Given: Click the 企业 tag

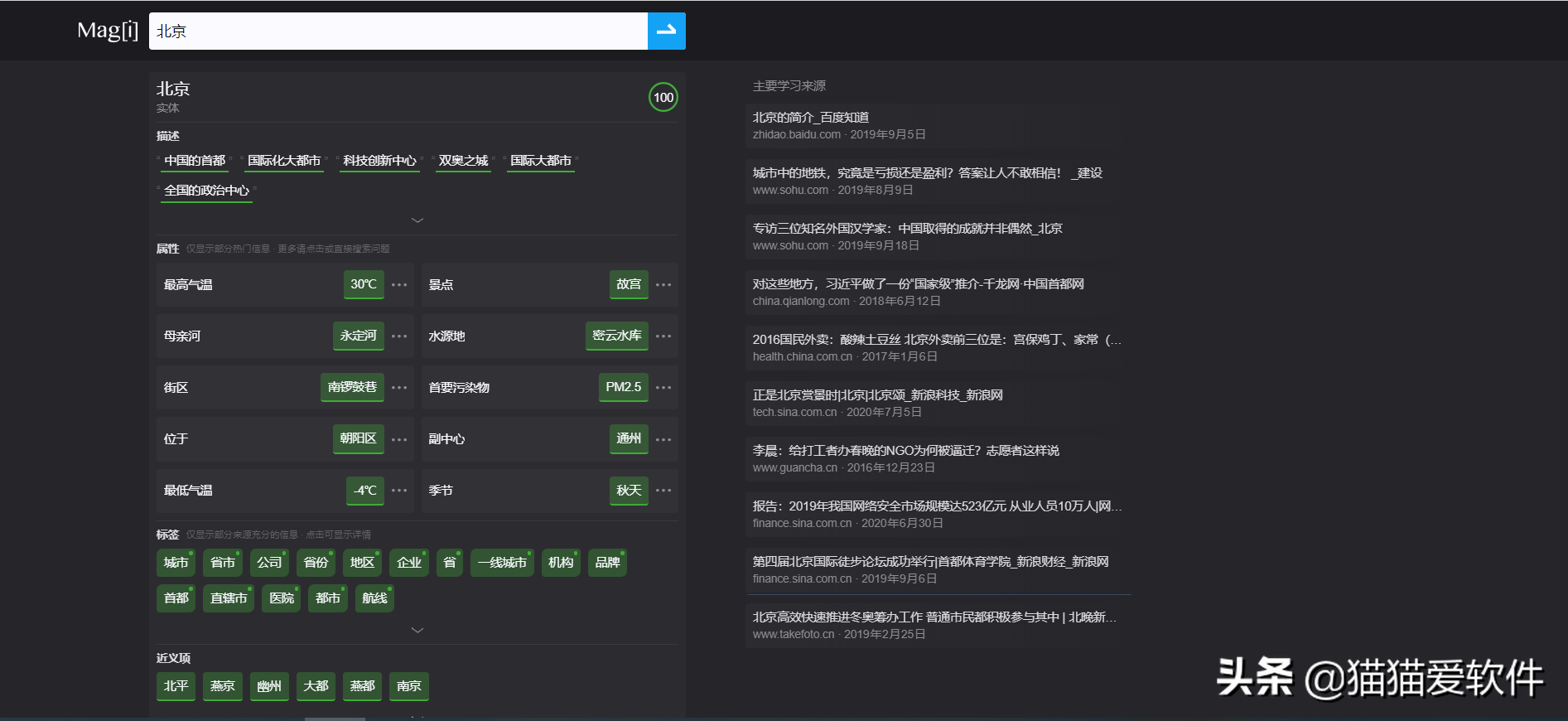Looking at the screenshot, I should click(409, 563).
